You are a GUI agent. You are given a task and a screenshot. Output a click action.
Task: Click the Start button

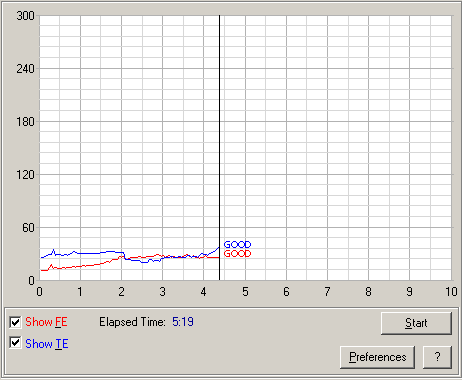416,323
